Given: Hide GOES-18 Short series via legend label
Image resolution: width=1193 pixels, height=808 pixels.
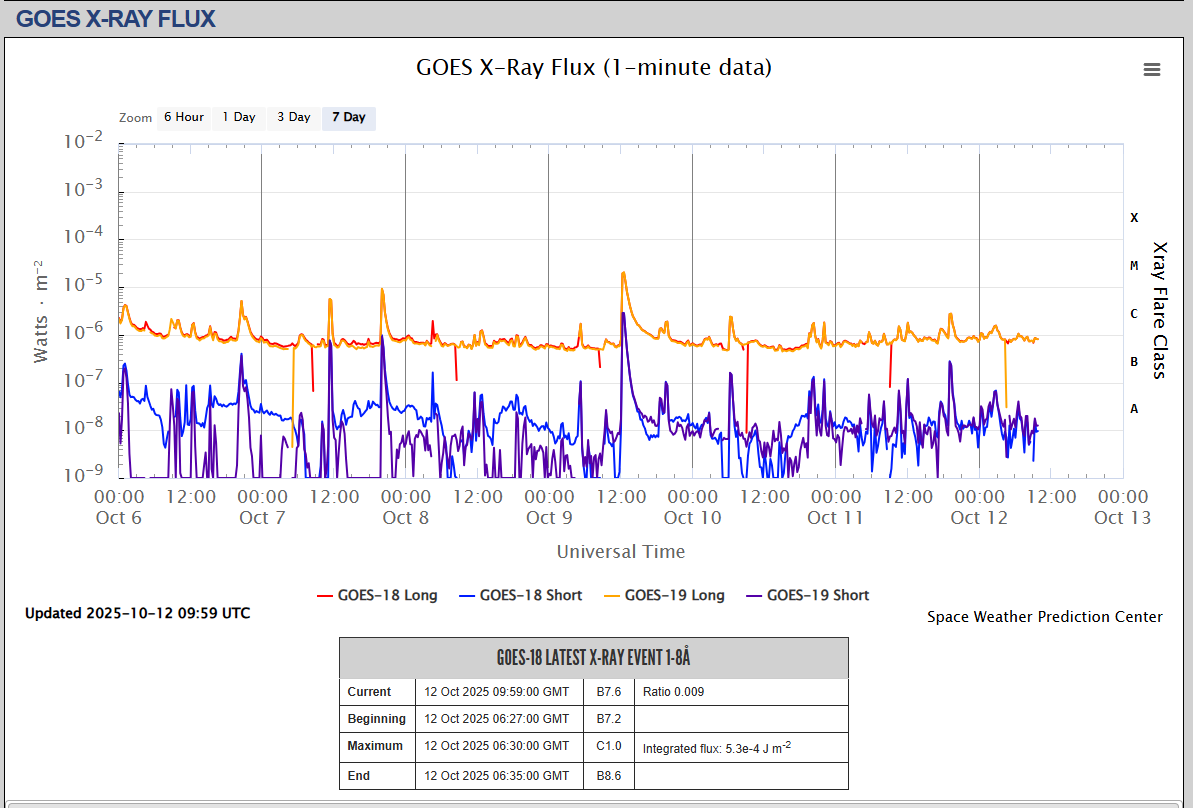Looking at the screenshot, I should click(530, 595).
